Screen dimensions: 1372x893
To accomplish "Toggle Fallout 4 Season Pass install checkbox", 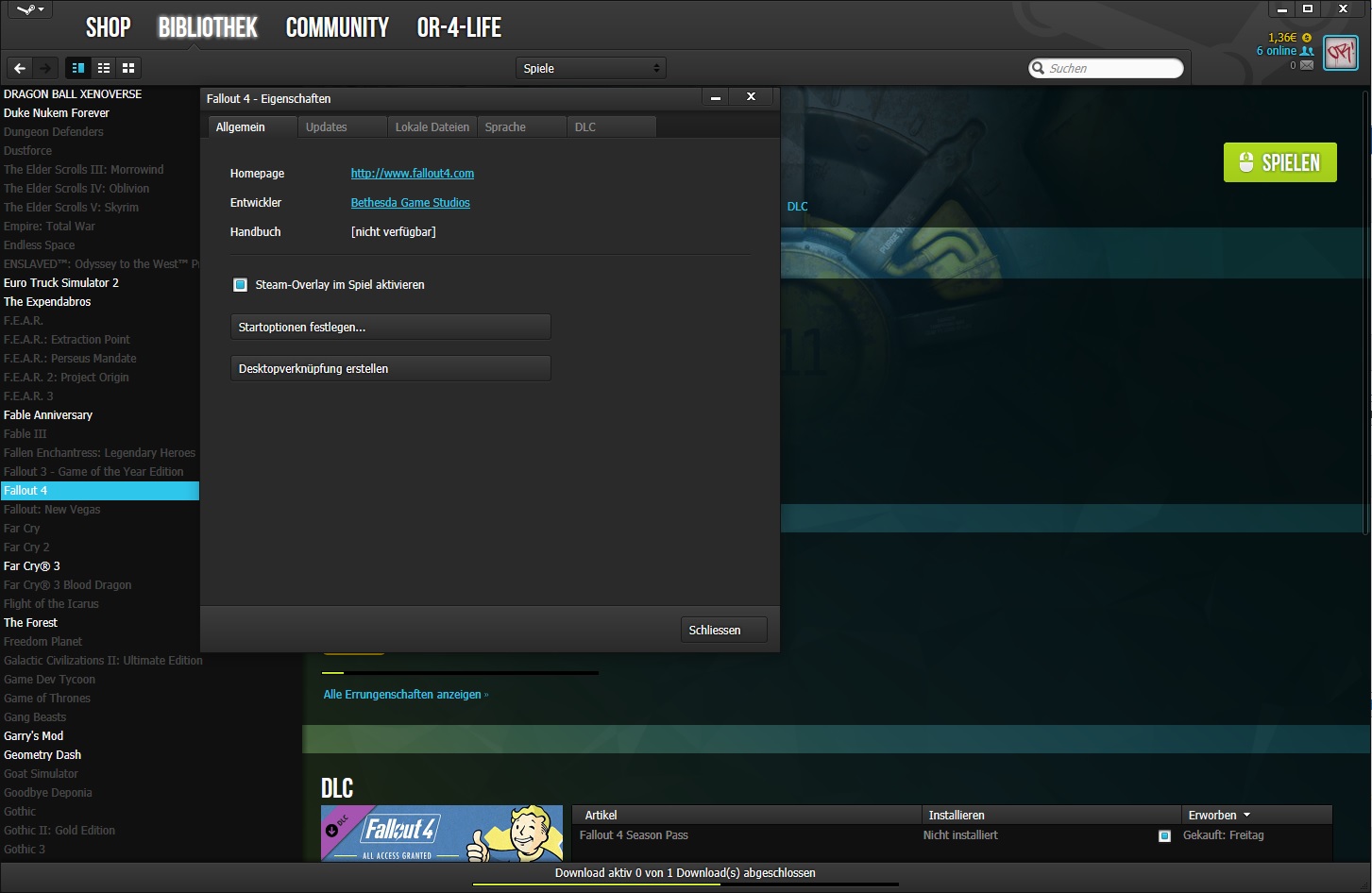I will point(1164,835).
